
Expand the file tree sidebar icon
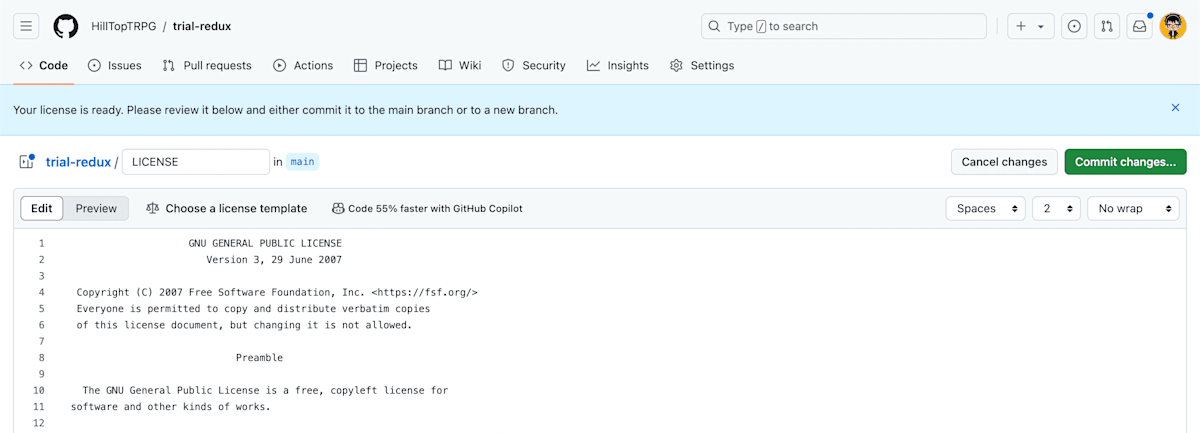[x=27, y=161]
